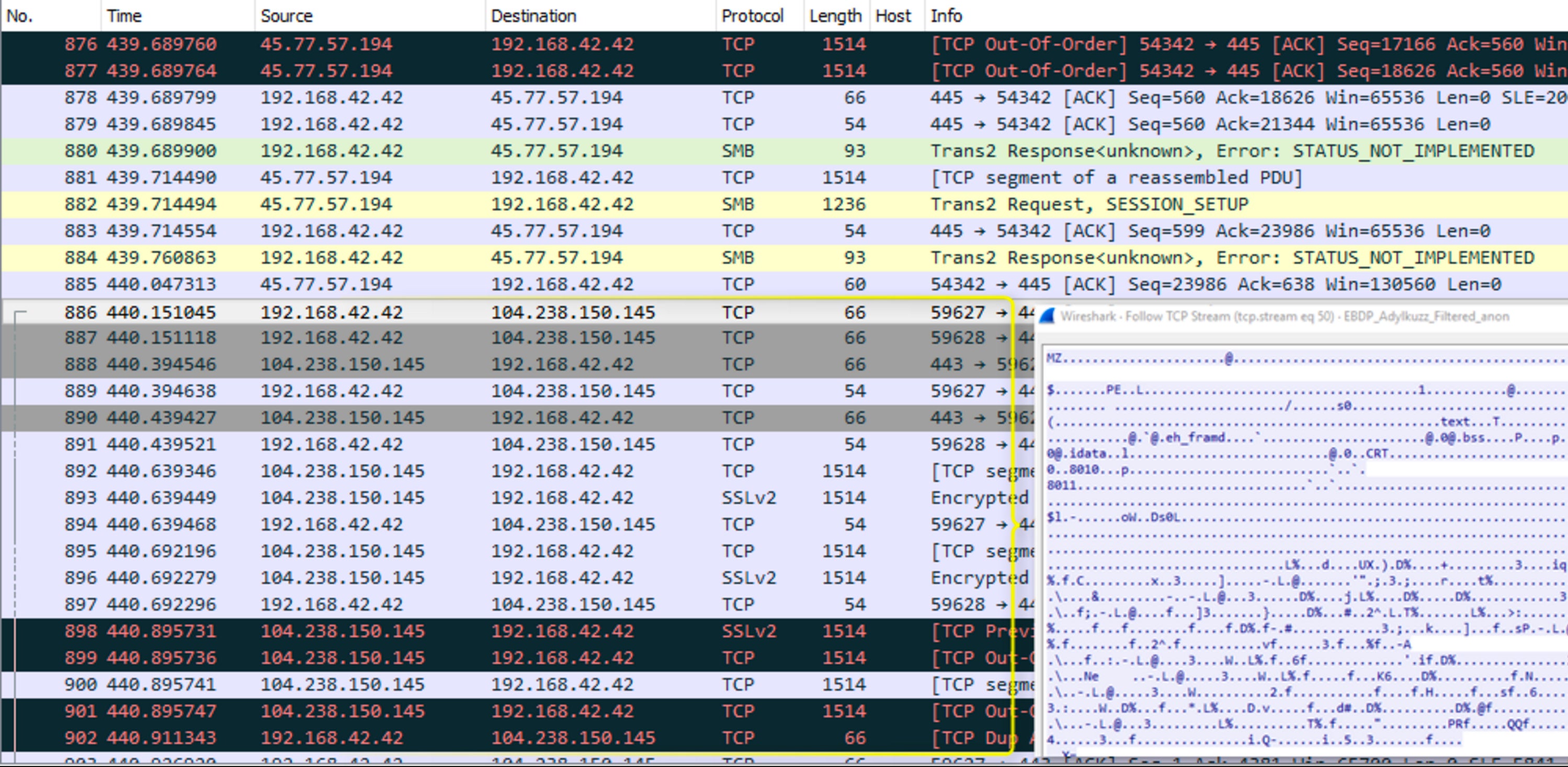1568x767 pixels.
Task: Sort by Length column header
Action: click(837, 16)
